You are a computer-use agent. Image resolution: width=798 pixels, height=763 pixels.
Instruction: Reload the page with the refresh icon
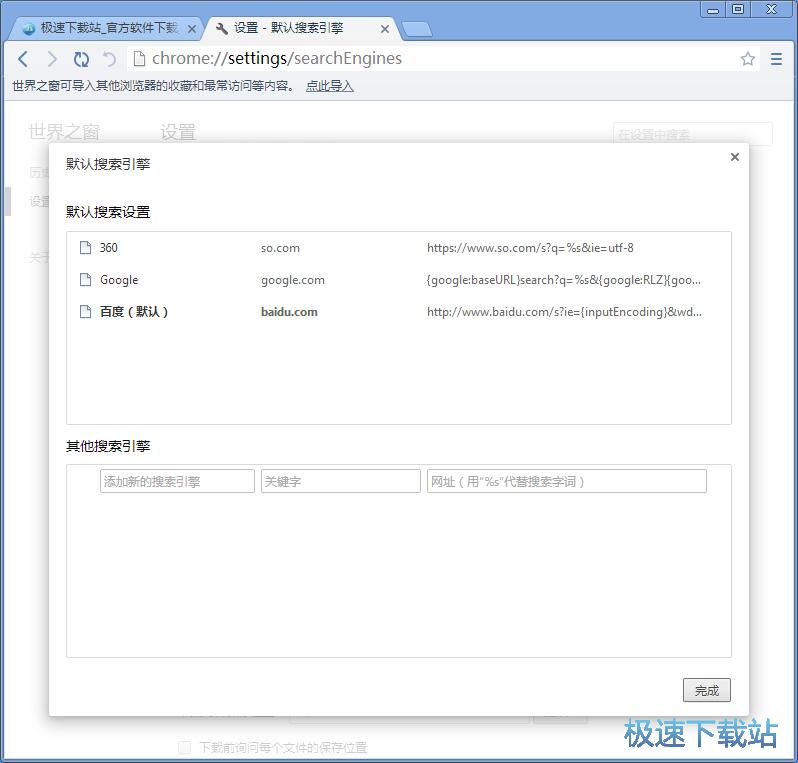point(81,59)
